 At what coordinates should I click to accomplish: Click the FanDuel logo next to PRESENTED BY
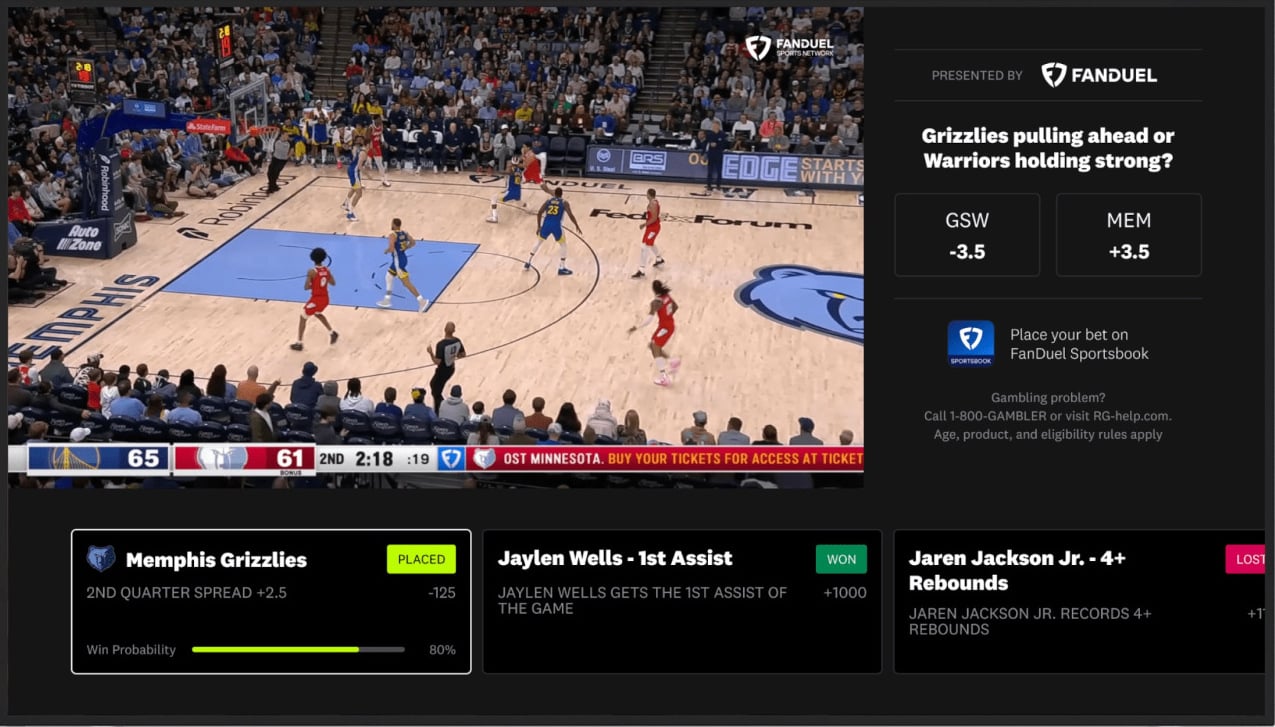click(1098, 74)
